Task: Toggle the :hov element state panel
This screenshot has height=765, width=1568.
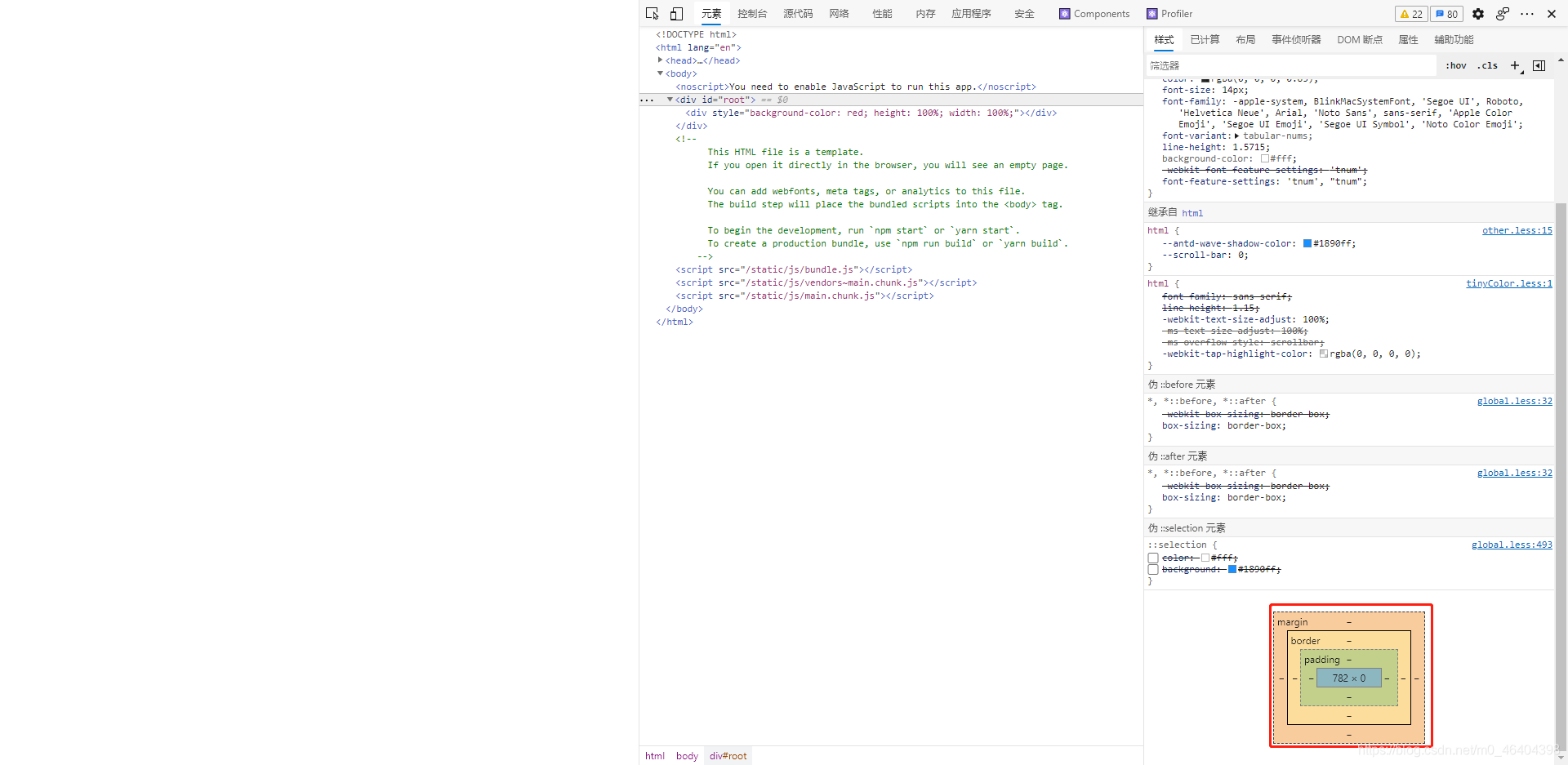Action: coord(1456,65)
